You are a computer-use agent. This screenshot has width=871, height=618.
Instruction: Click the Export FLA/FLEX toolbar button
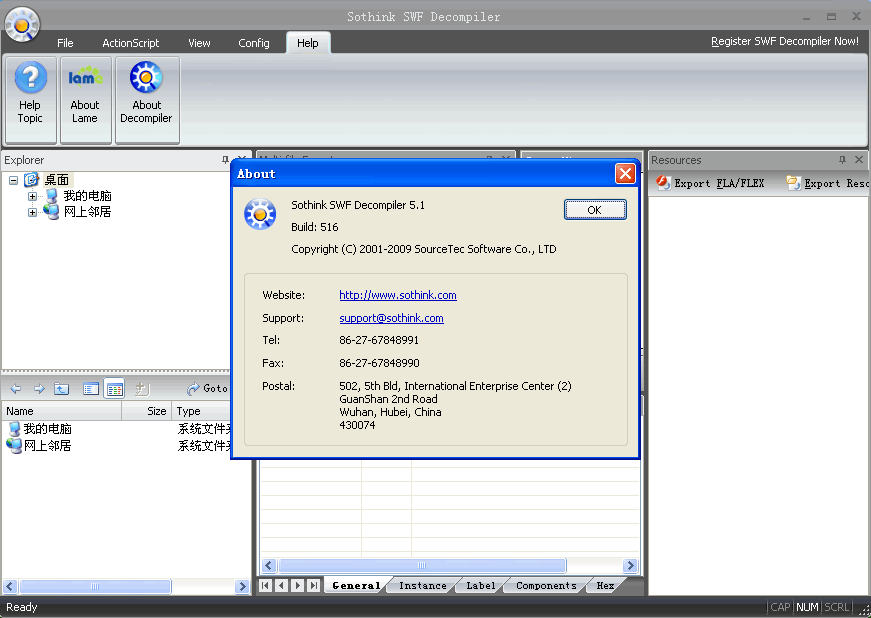tap(710, 183)
